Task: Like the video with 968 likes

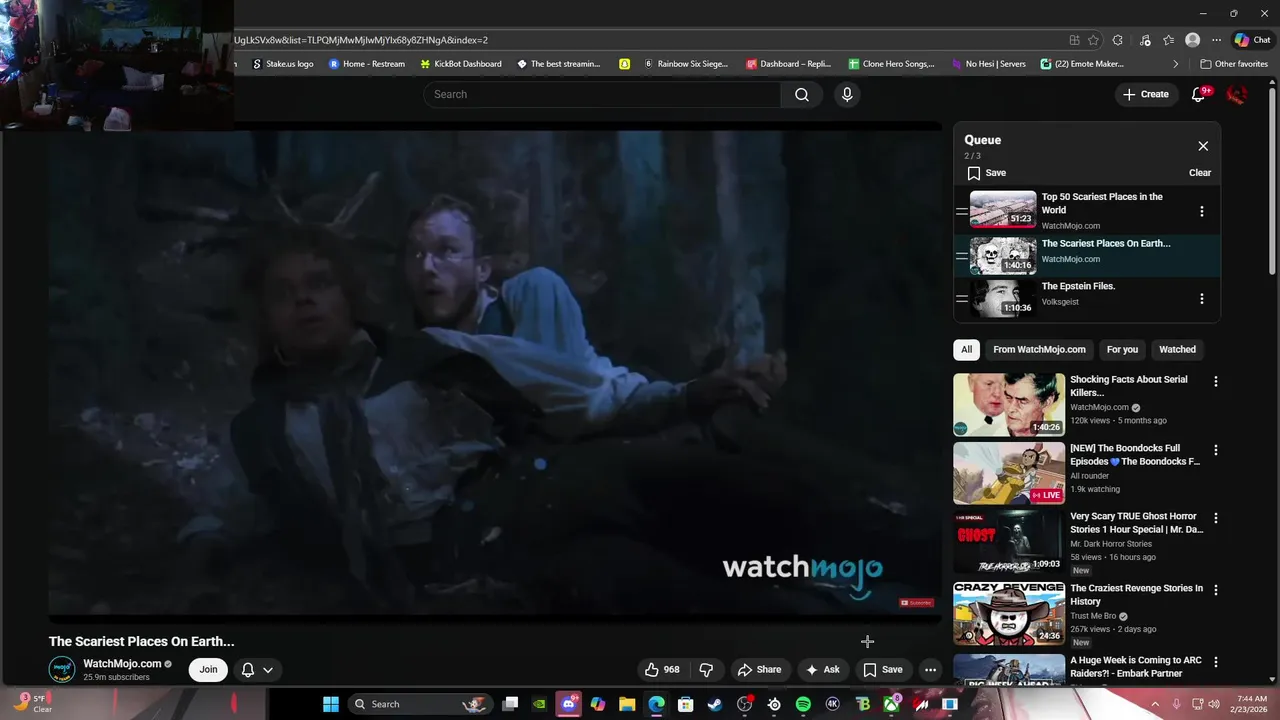Action: [x=662, y=670]
